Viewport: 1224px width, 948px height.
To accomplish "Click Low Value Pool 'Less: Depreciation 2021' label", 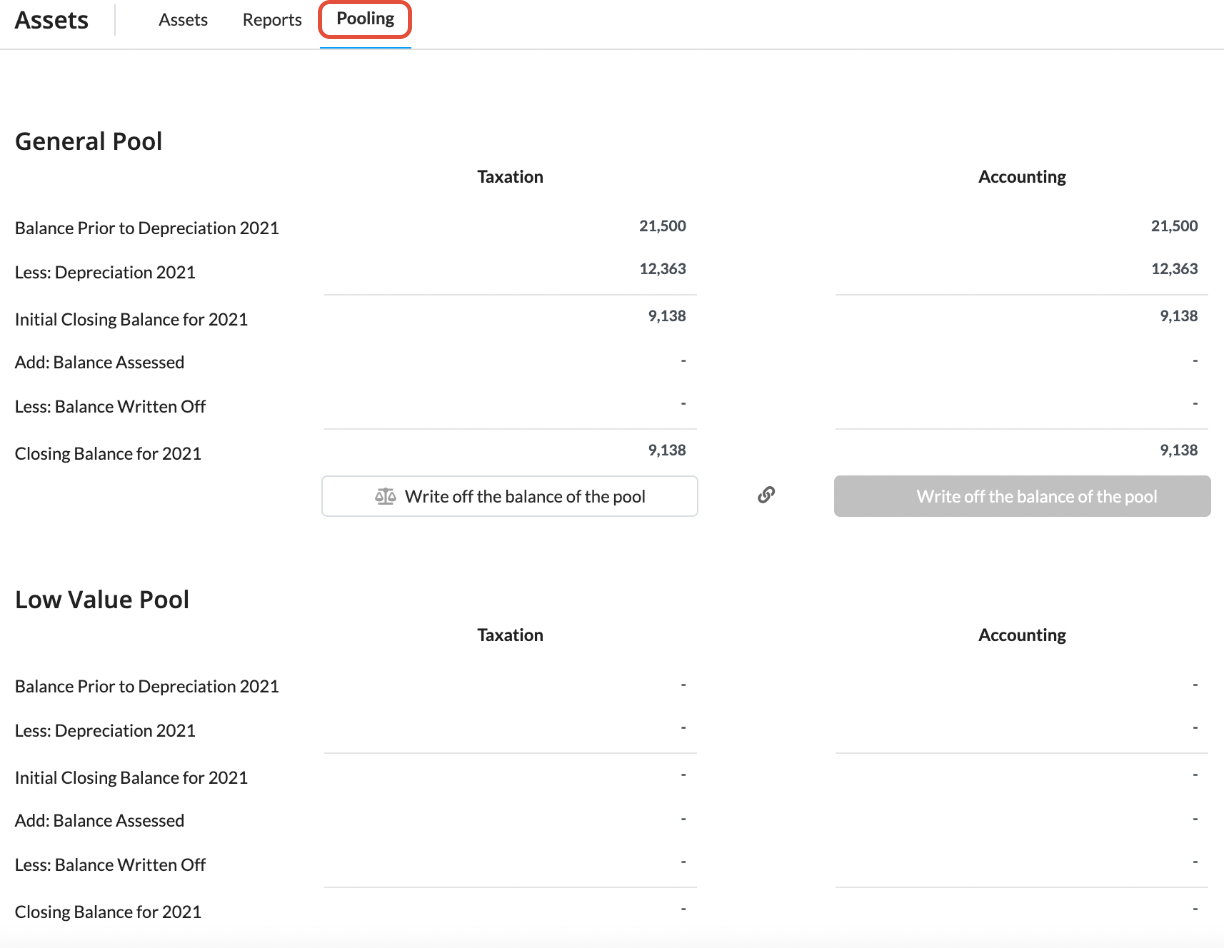I will (x=105, y=730).
